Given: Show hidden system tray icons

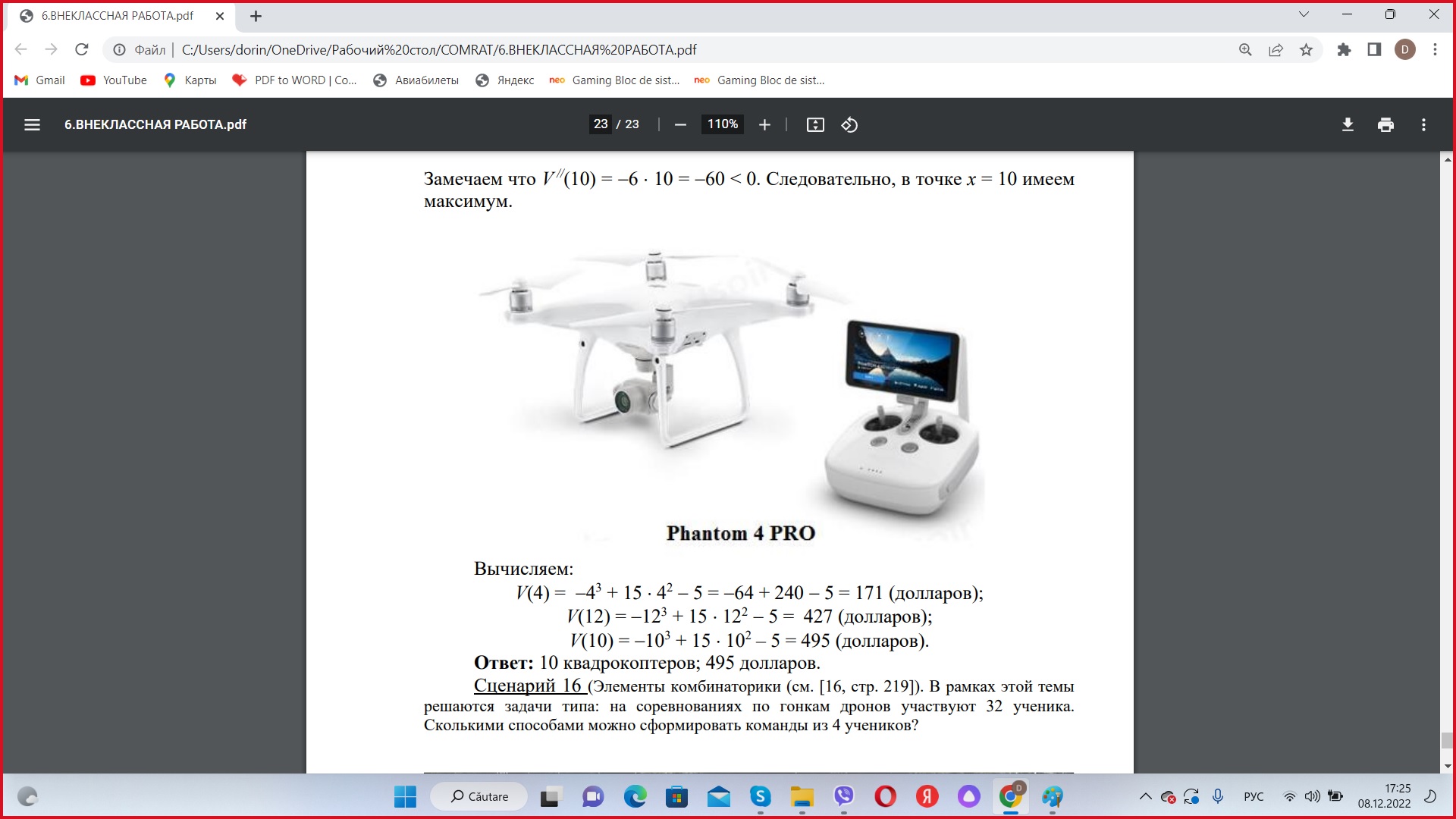Looking at the screenshot, I should pos(1145,797).
